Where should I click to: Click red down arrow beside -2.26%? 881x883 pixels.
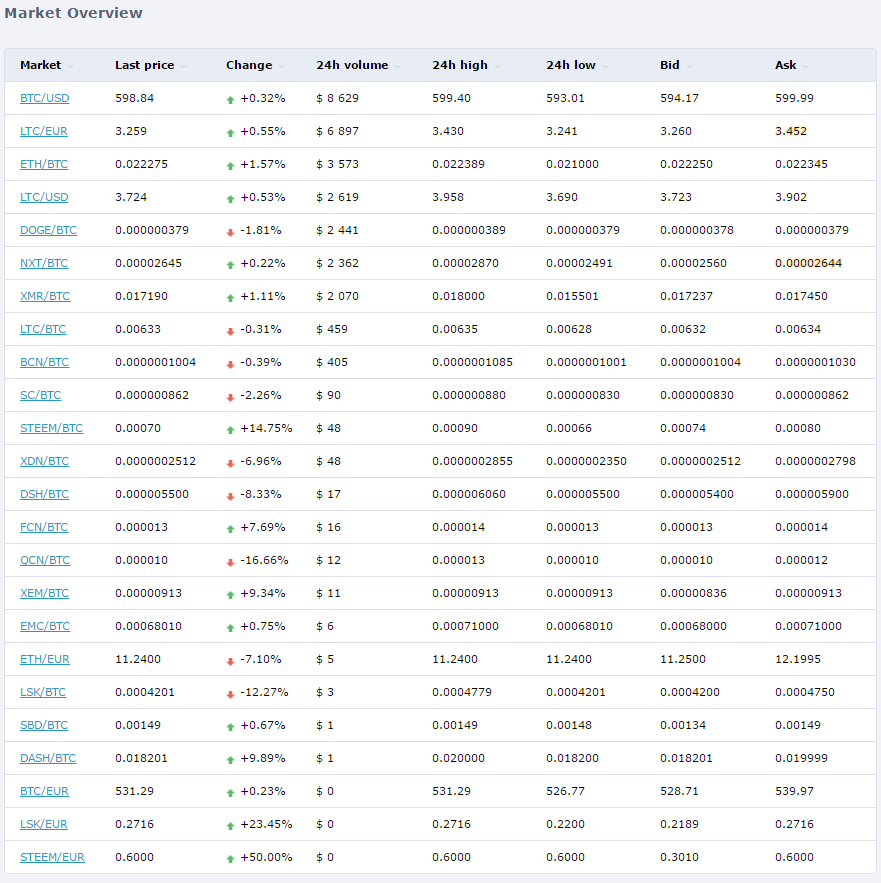(230, 398)
